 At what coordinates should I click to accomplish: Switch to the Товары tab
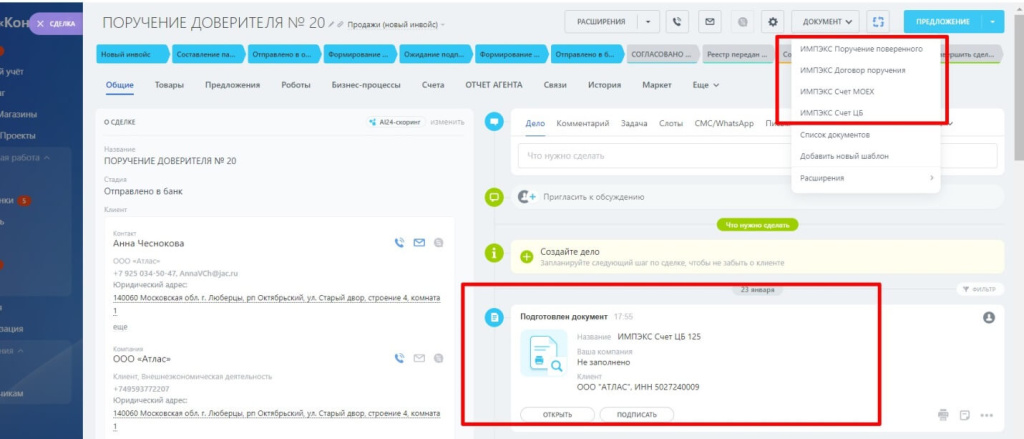[169, 85]
